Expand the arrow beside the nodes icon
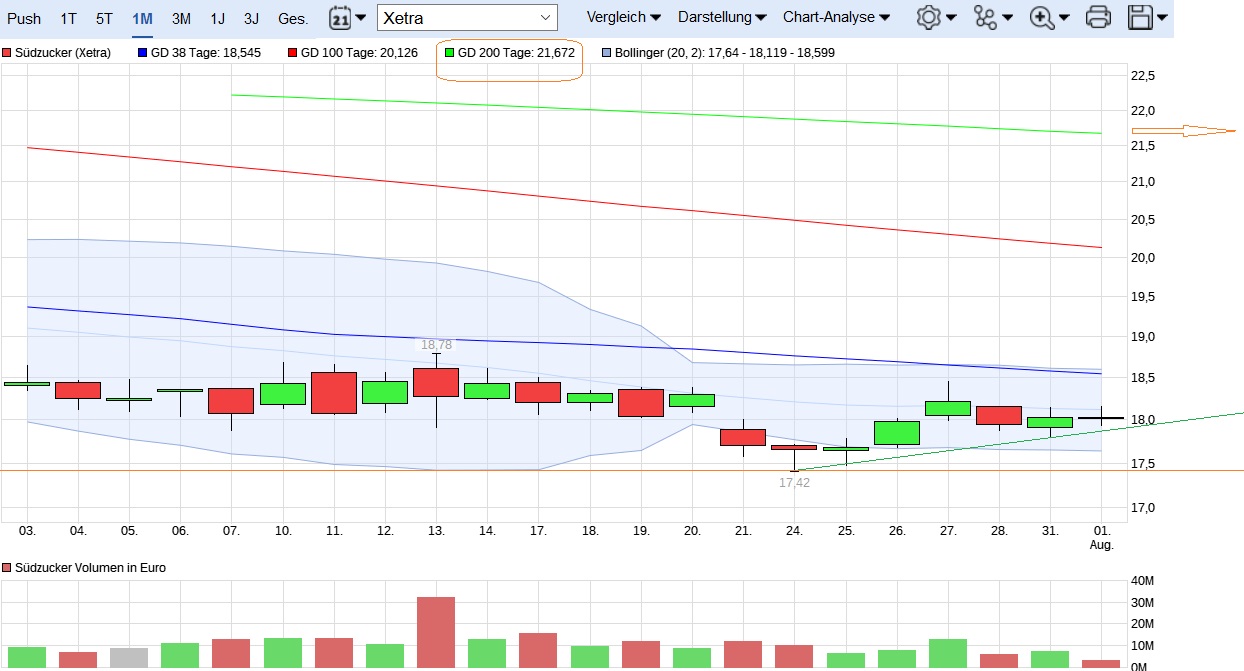Image resolution: width=1244 pixels, height=671 pixels. click(x=1007, y=18)
